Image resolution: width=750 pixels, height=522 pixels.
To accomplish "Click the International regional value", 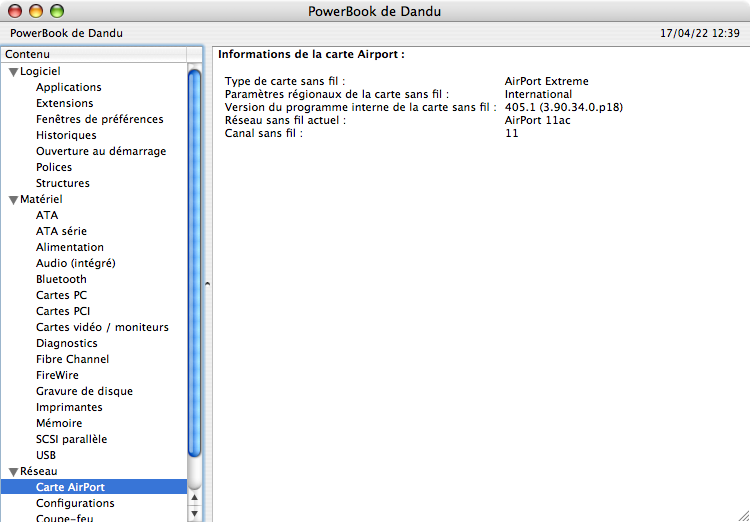I will (x=538, y=94).
